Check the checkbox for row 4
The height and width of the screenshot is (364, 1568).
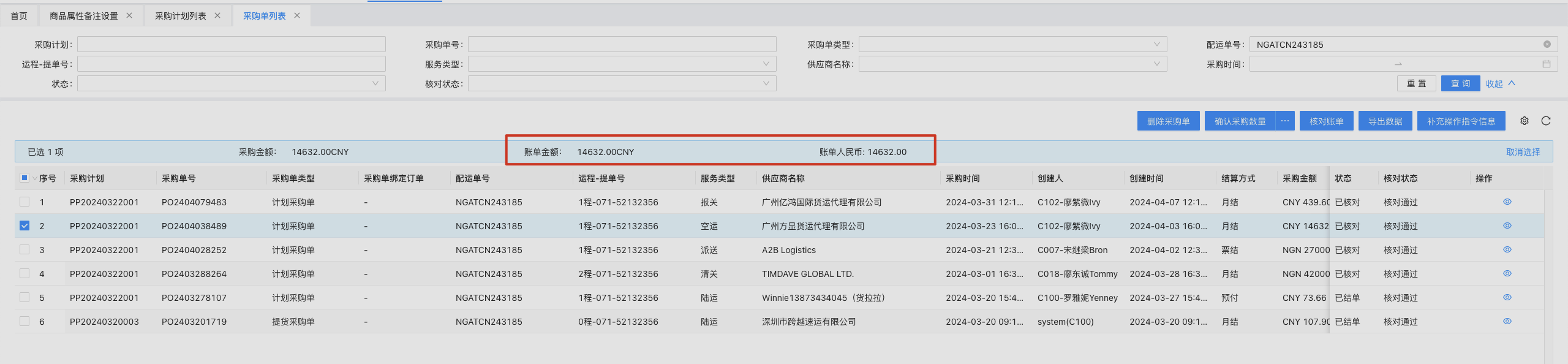coord(24,273)
